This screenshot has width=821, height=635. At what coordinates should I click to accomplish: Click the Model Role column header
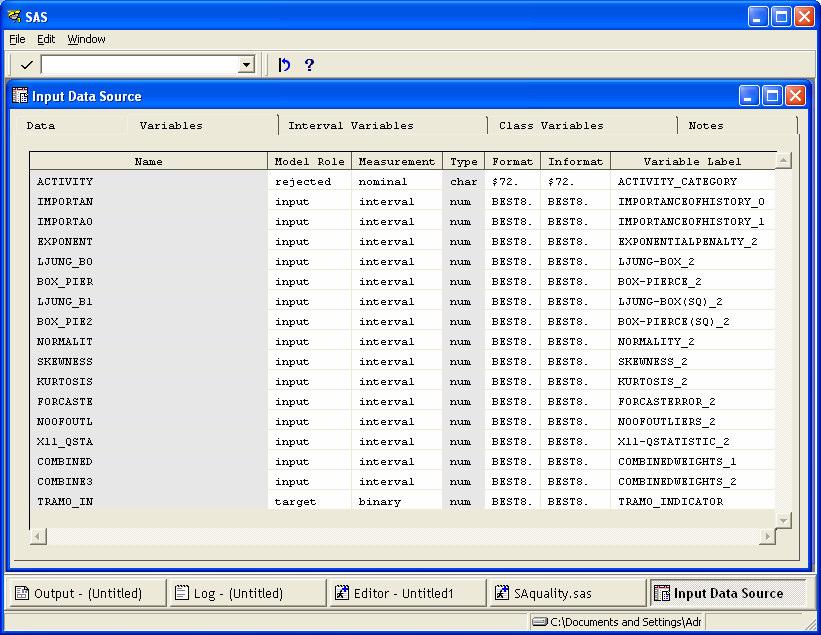pyautogui.click(x=309, y=161)
